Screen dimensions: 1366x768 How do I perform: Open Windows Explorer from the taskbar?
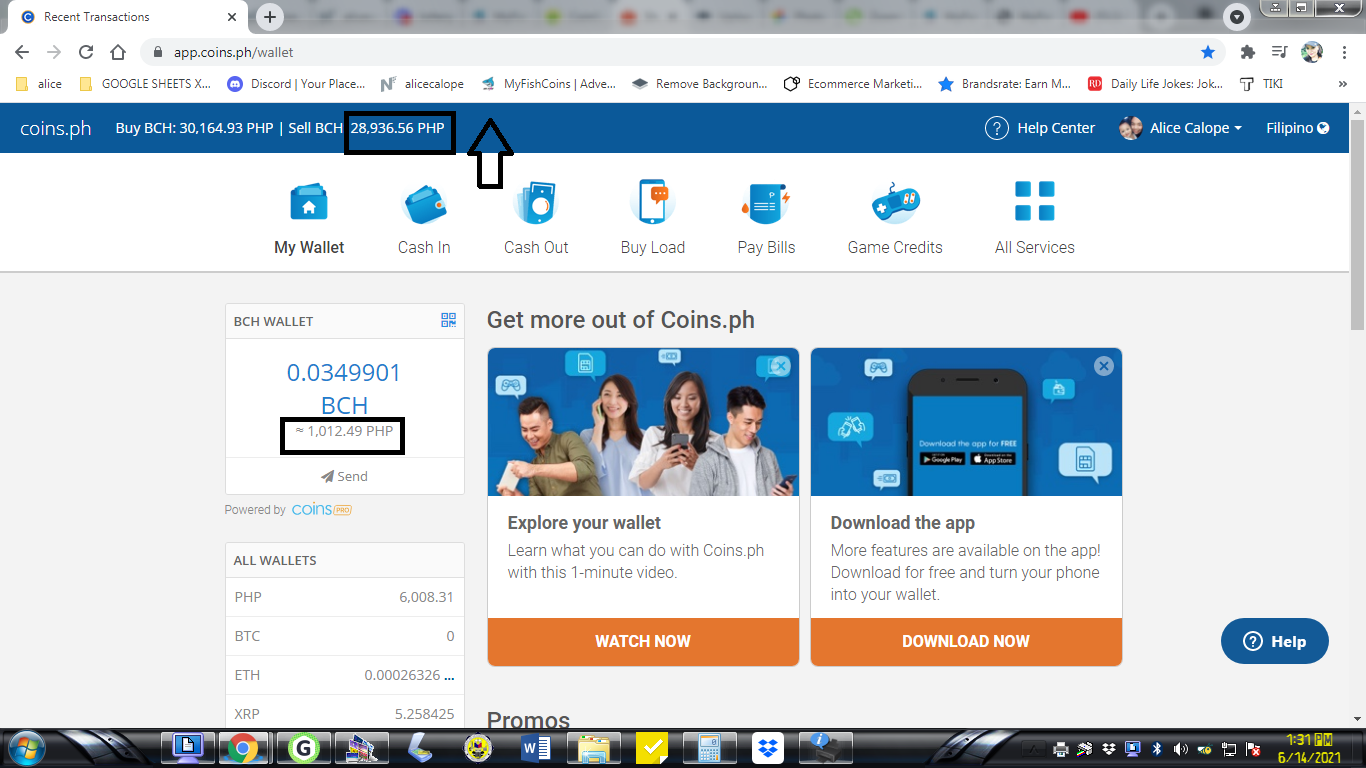click(594, 748)
